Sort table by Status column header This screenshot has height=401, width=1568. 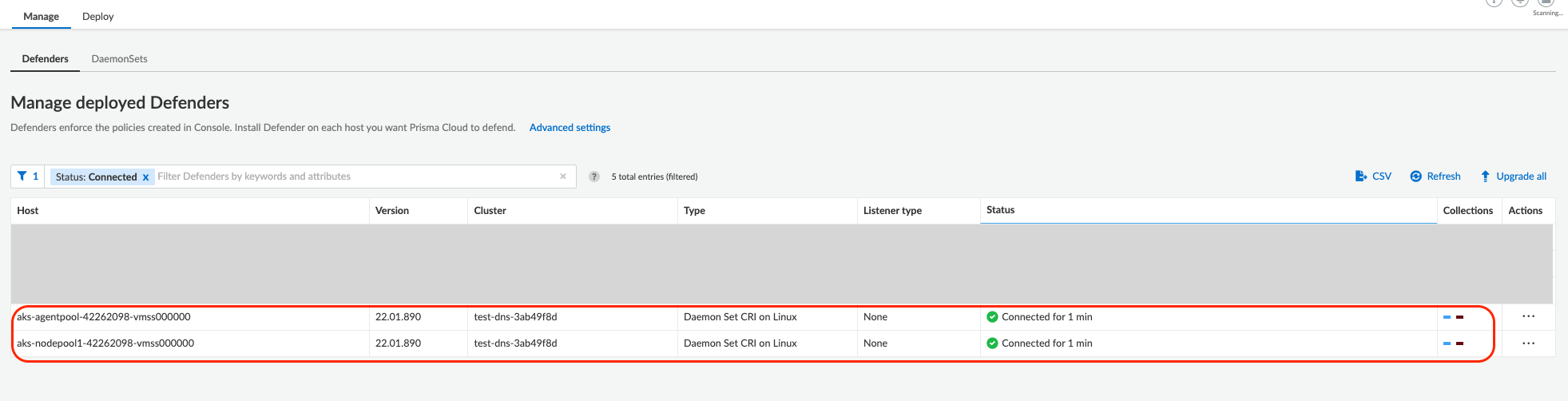(x=1000, y=210)
